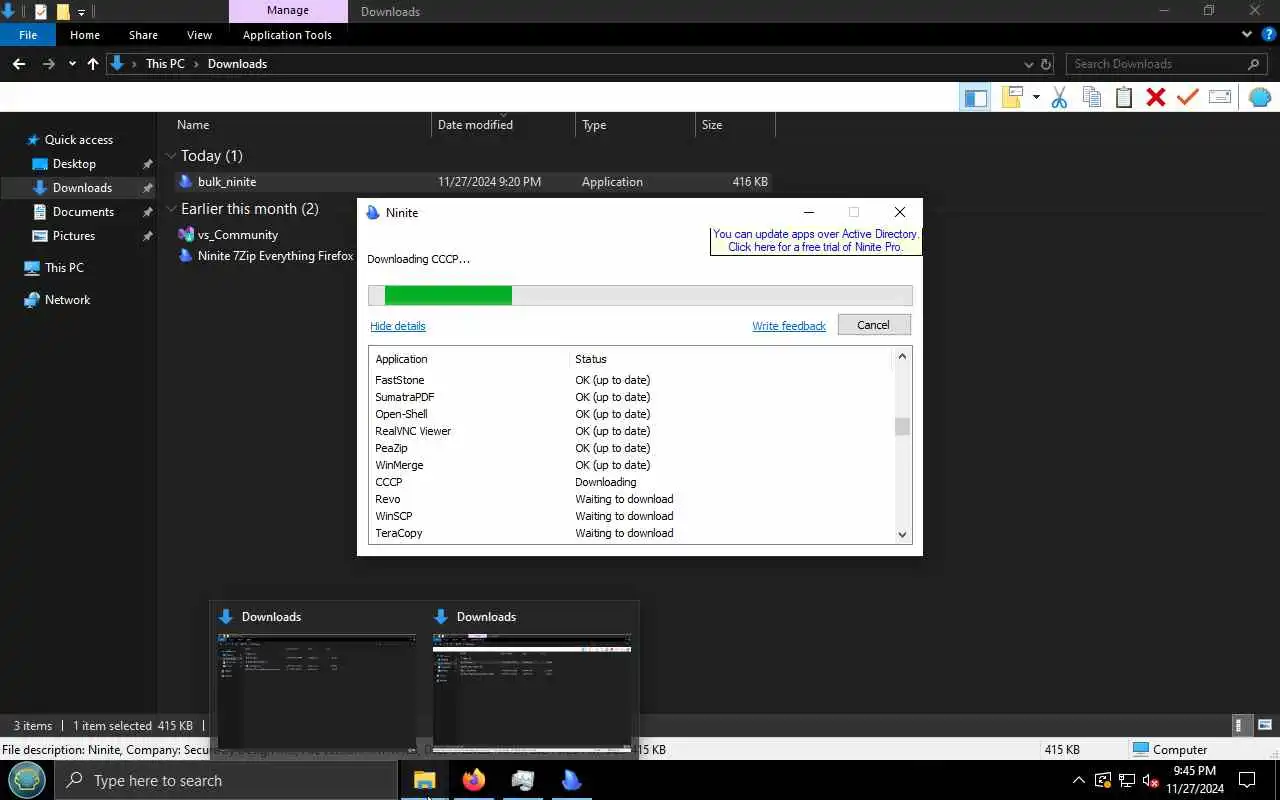Click the scissors Cut icon

click(1060, 97)
